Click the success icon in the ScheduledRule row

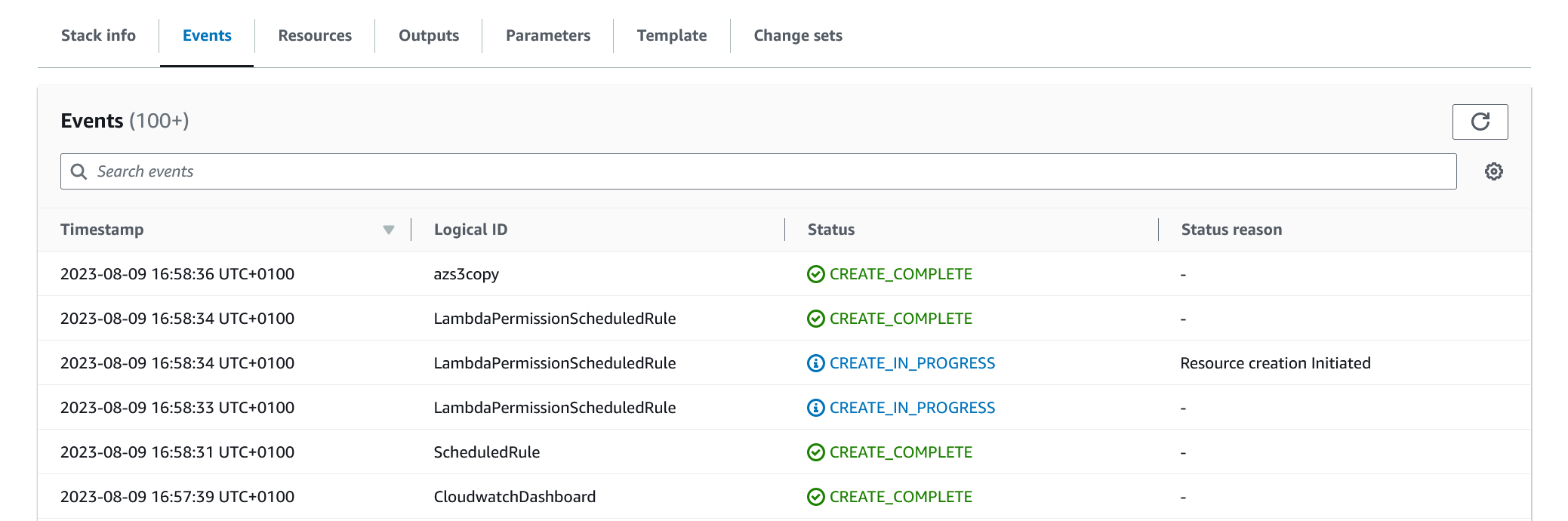(x=815, y=452)
